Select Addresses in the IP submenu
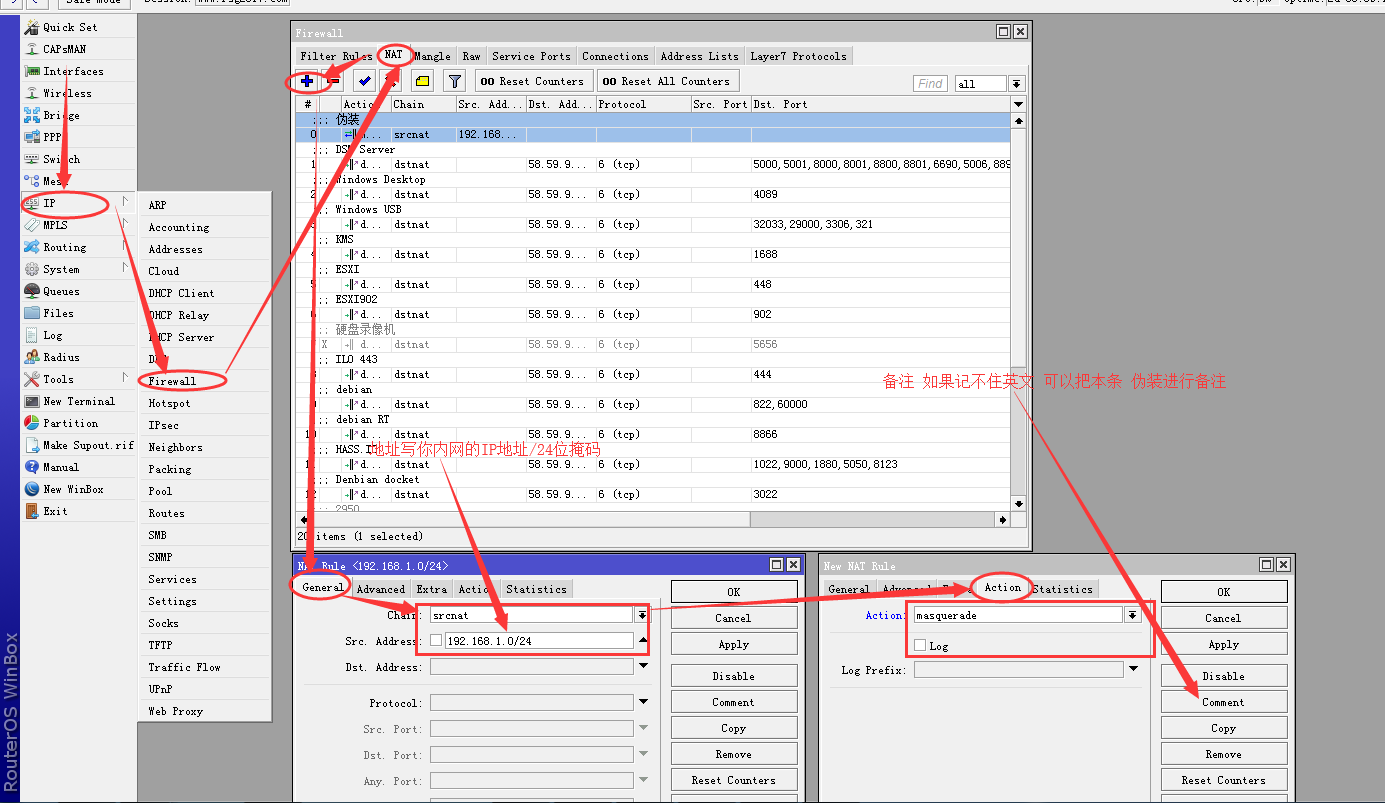This screenshot has width=1385, height=803. click(175, 249)
